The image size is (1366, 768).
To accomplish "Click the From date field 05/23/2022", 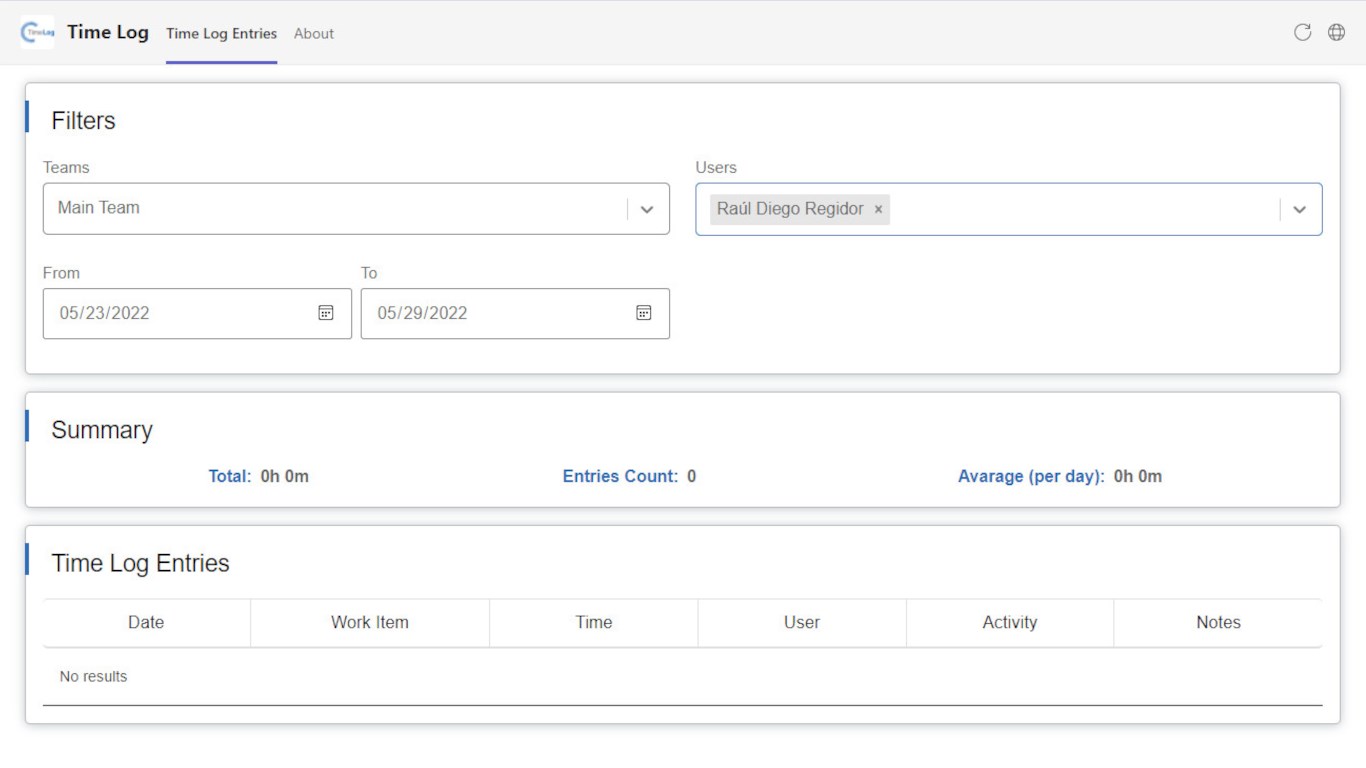I will 180,313.
